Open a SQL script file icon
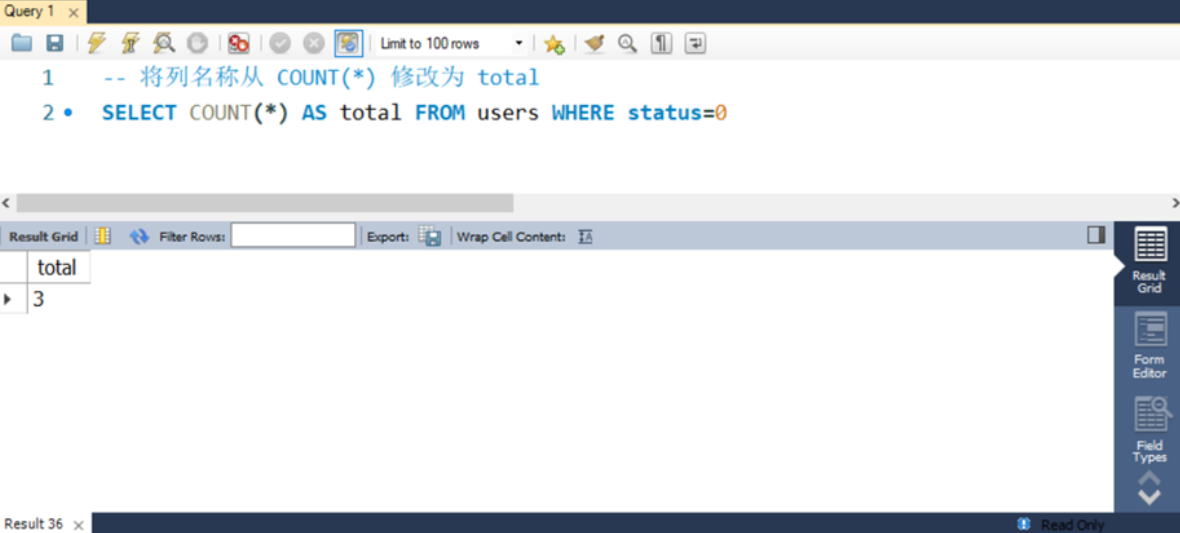This screenshot has height=533, width=1180. 22,44
